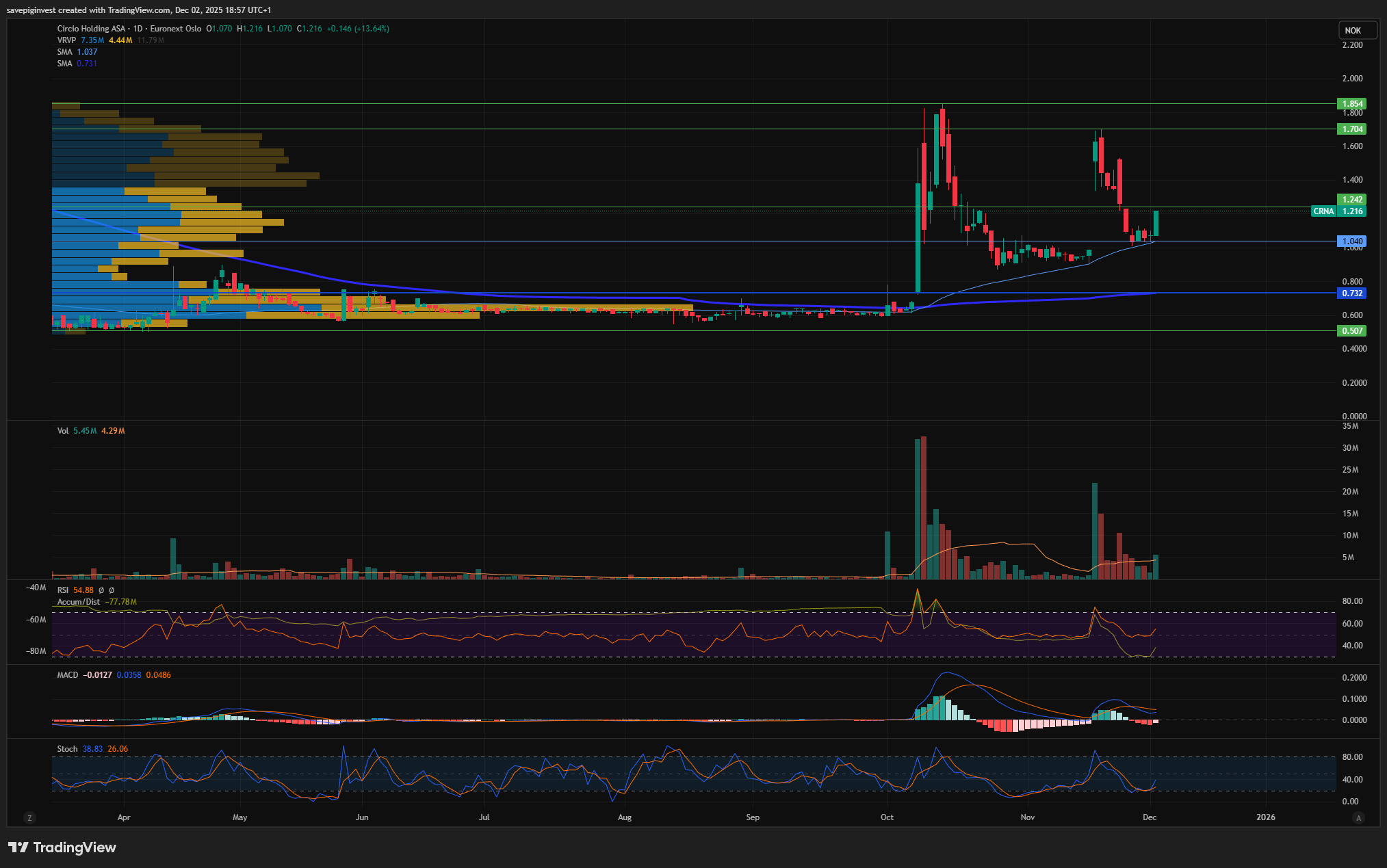Select the SMA 1.037 indicator legend
The image size is (1387, 868).
(65, 52)
